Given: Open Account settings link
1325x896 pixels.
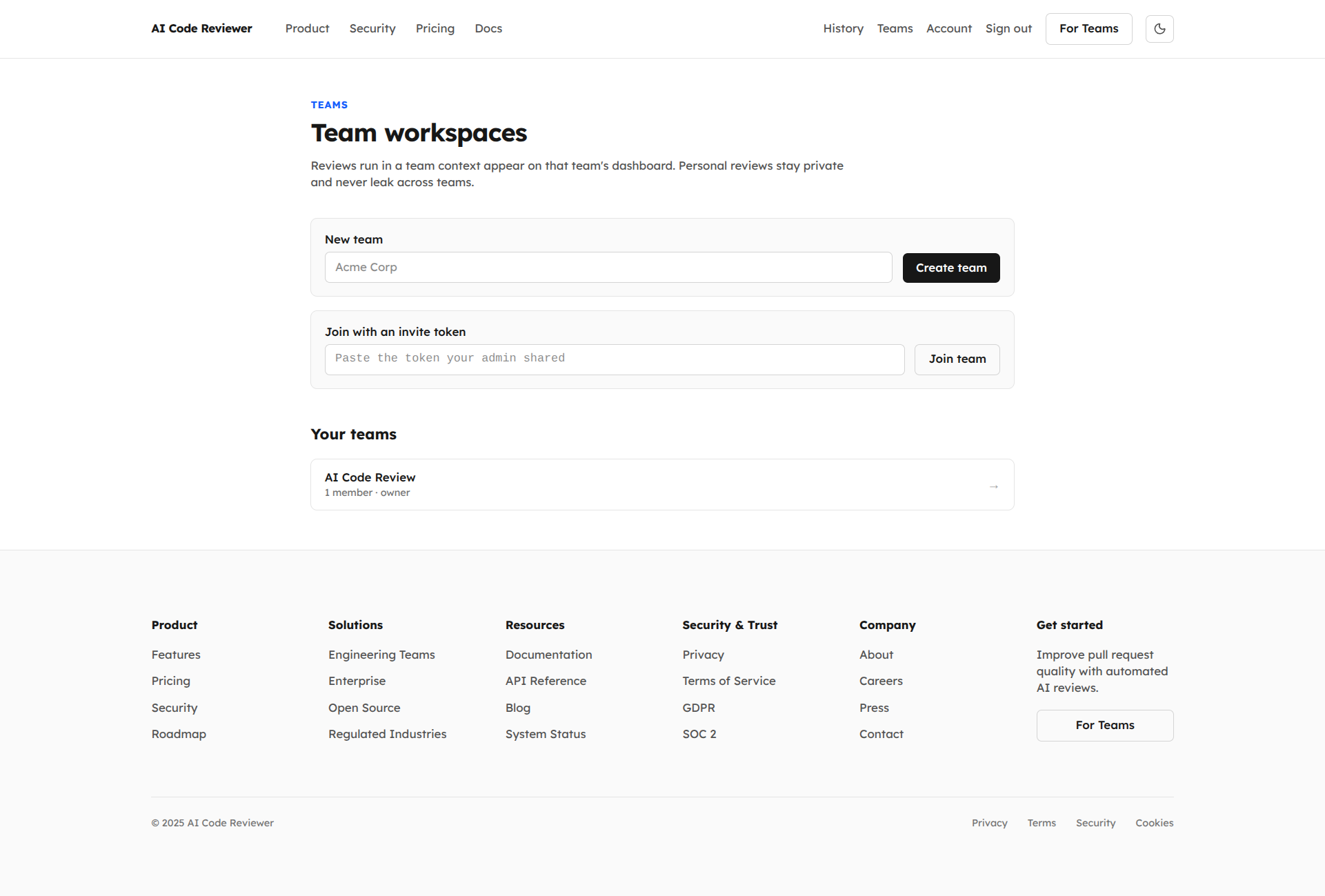Looking at the screenshot, I should 948,28.
